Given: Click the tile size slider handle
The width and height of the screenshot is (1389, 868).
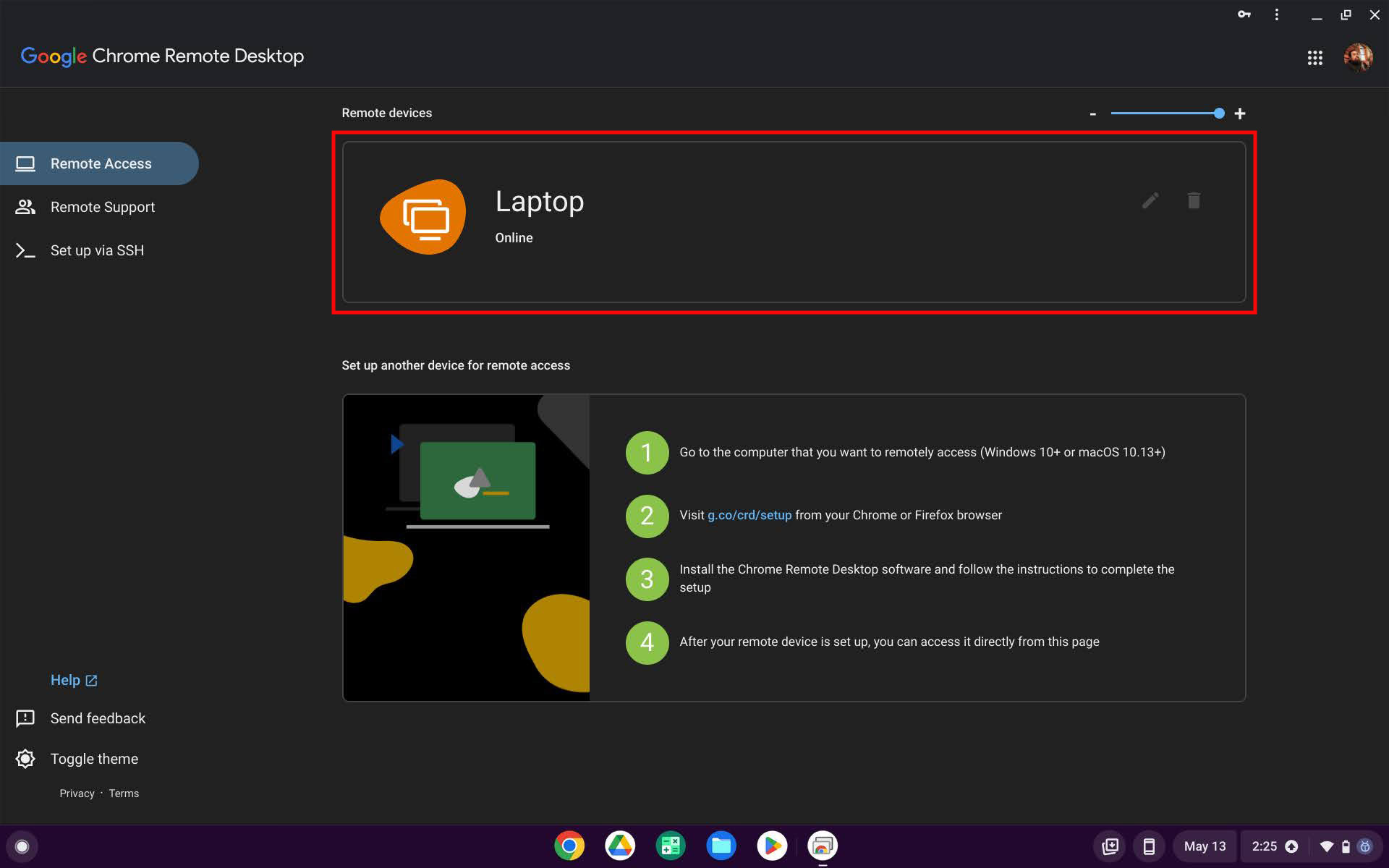Looking at the screenshot, I should click(x=1219, y=113).
